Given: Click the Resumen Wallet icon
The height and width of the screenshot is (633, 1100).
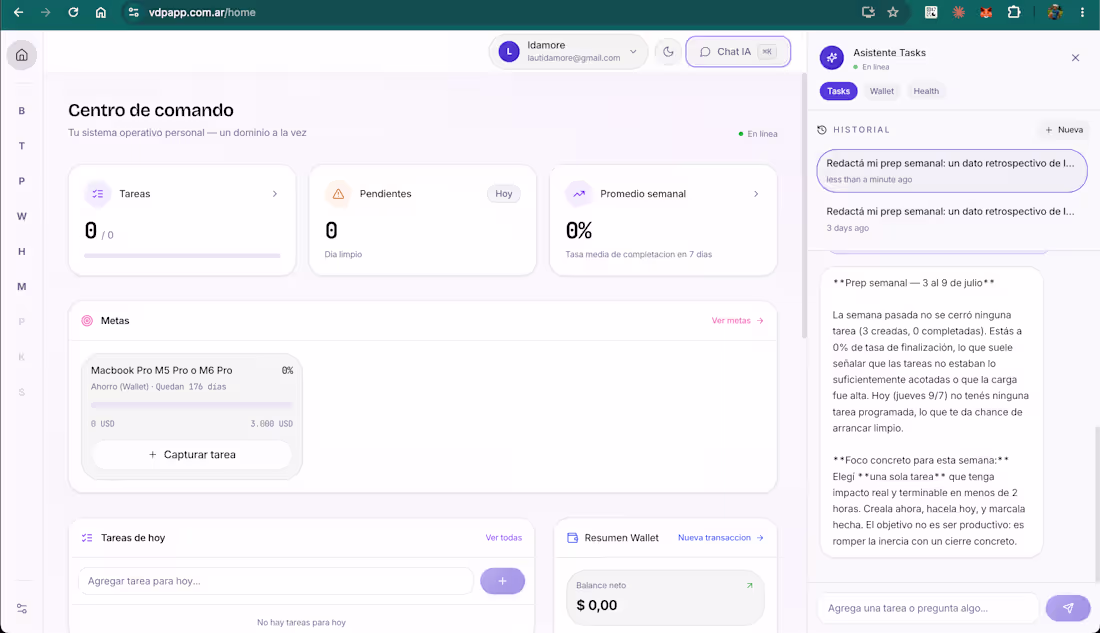Looking at the screenshot, I should [572, 538].
